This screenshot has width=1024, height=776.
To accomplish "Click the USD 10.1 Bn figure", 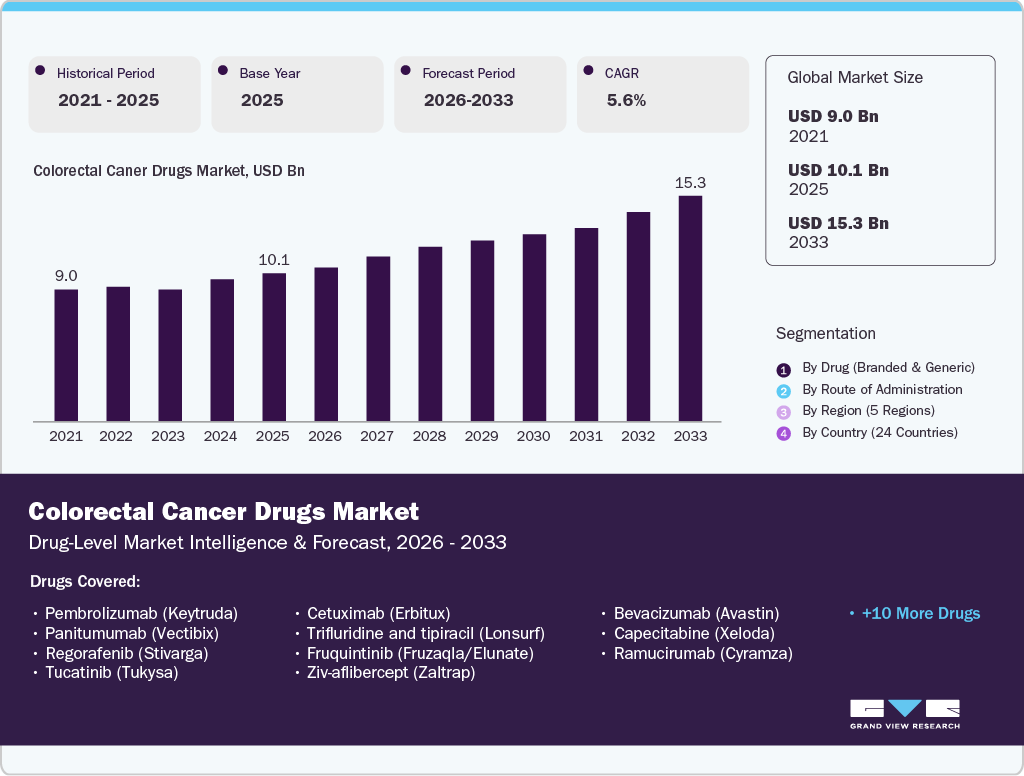I will pos(839,170).
